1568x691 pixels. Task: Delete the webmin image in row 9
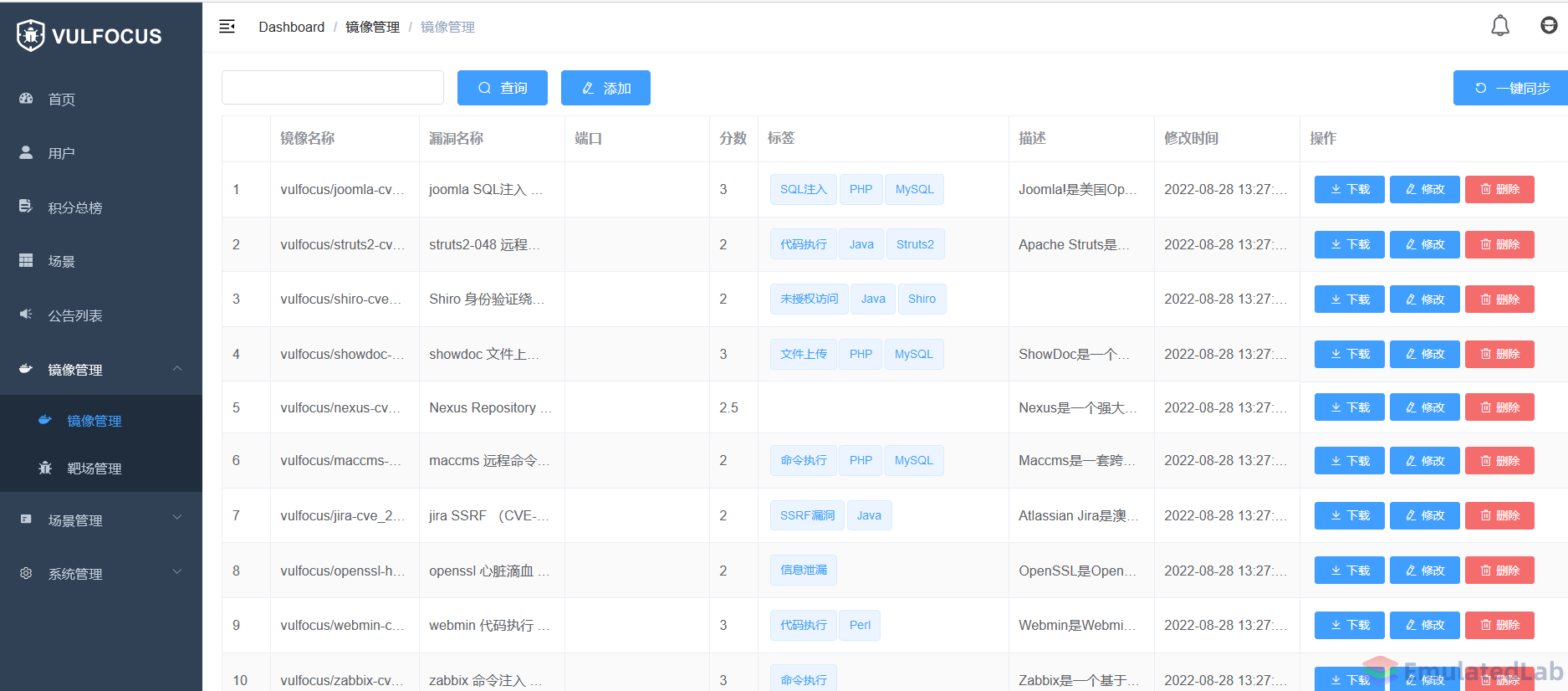(1499, 625)
